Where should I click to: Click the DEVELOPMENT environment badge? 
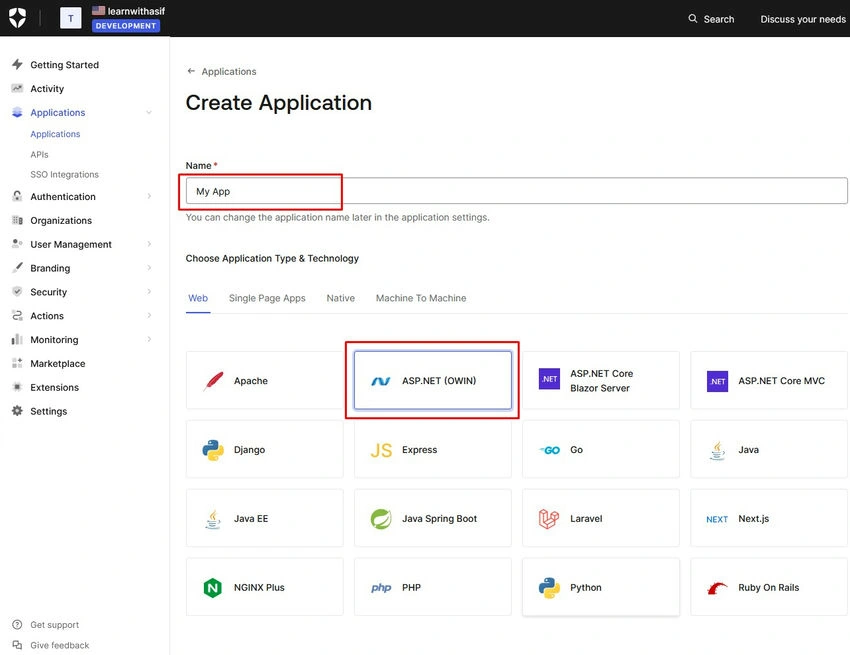point(126,25)
